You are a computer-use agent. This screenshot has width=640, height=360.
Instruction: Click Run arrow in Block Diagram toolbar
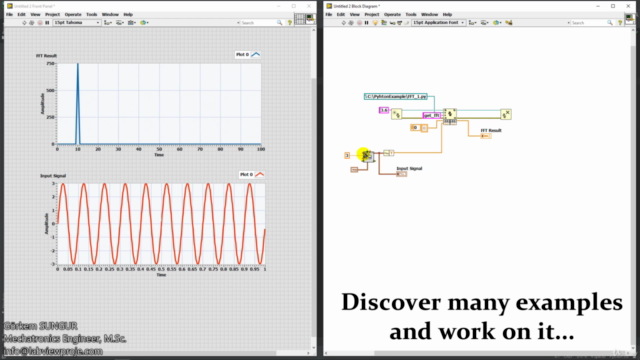point(344,23)
